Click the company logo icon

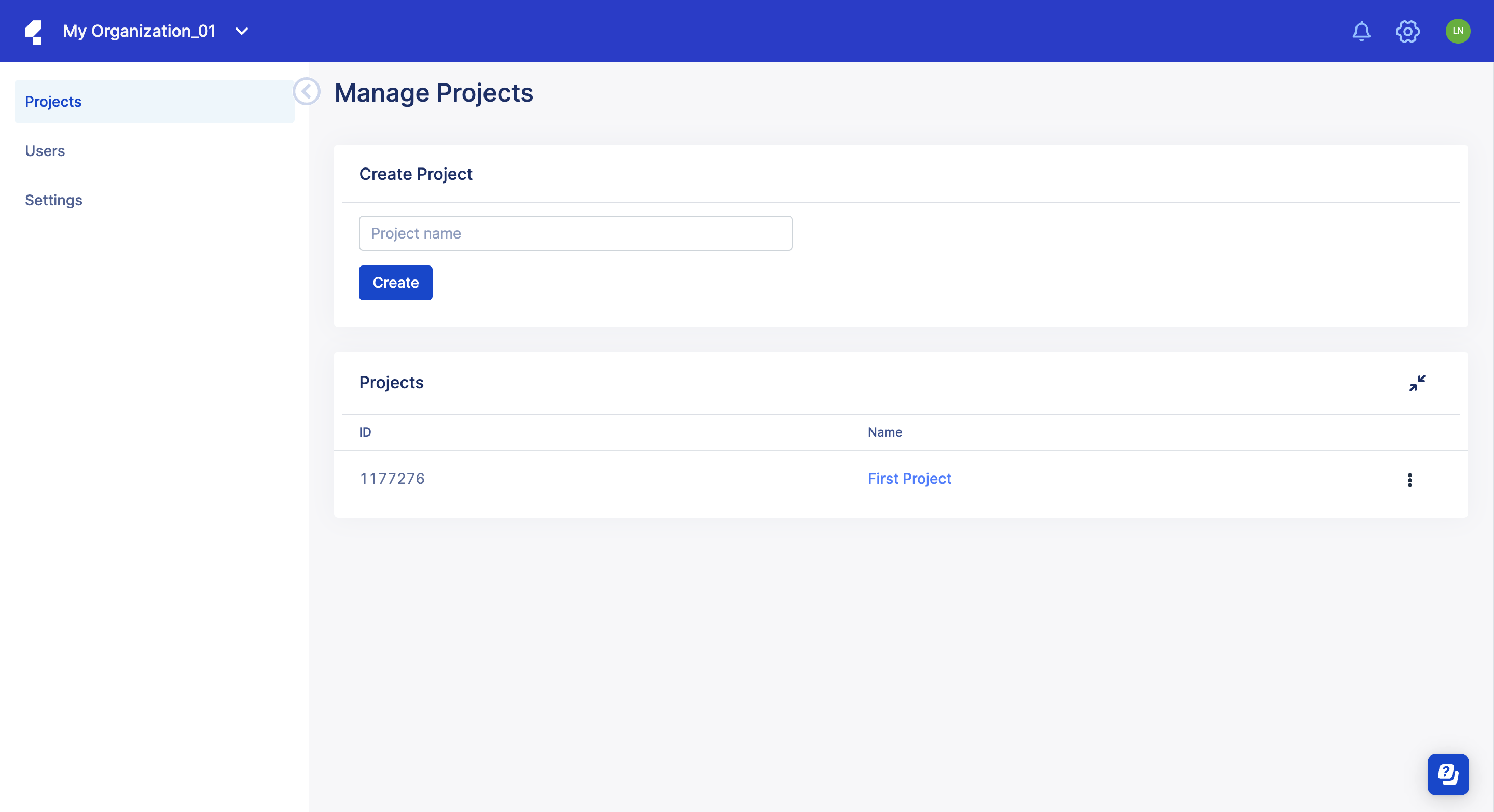click(x=34, y=31)
